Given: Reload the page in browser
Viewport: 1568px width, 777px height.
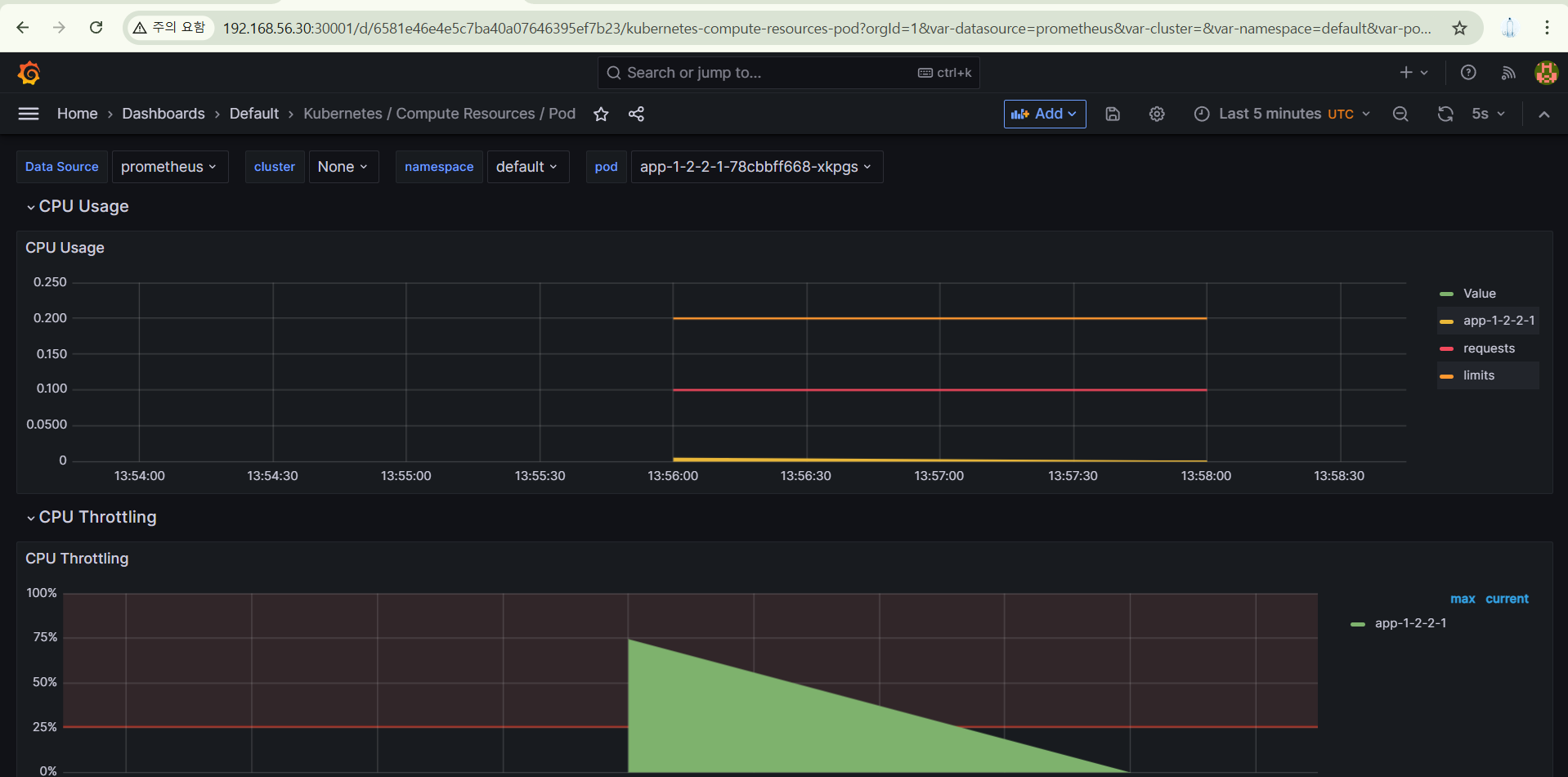Looking at the screenshot, I should (x=96, y=28).
